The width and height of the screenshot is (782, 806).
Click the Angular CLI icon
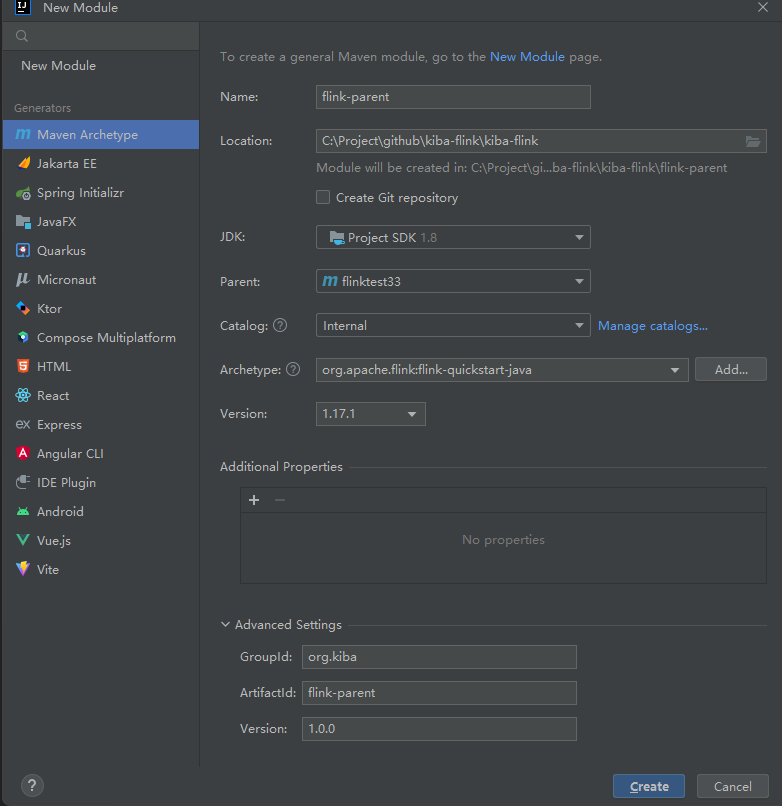[23, 453]
